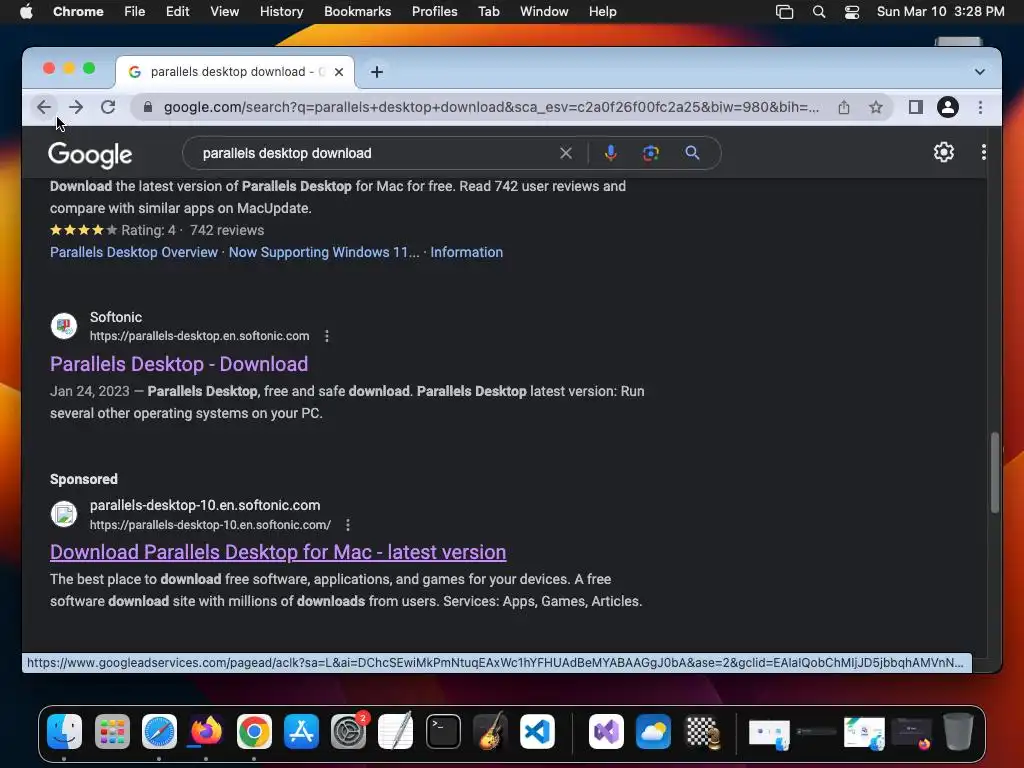The width and height of the screenshot is (1024, 768).
Task: Open App Store from the Dock
Action: click(x=301, y=731)
